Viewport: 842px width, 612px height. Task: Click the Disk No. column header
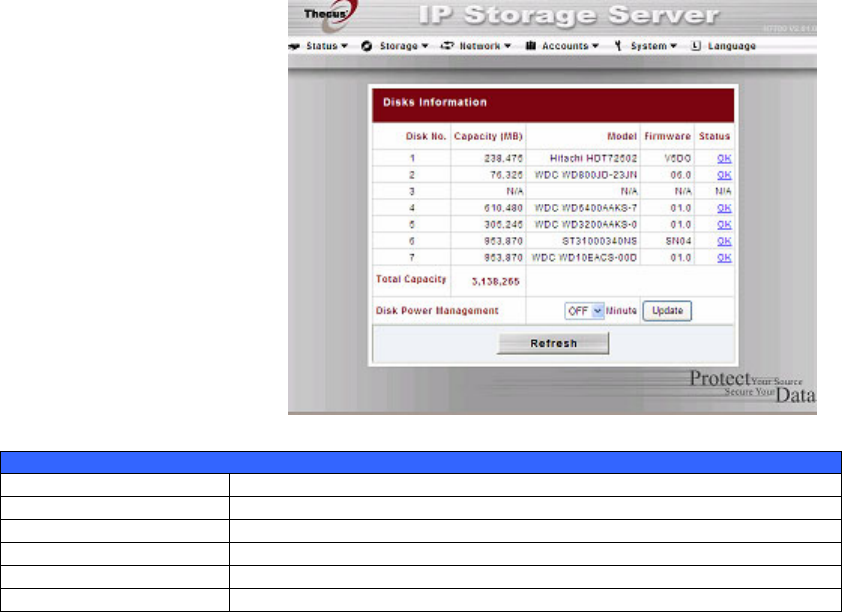tap(426, 136)
